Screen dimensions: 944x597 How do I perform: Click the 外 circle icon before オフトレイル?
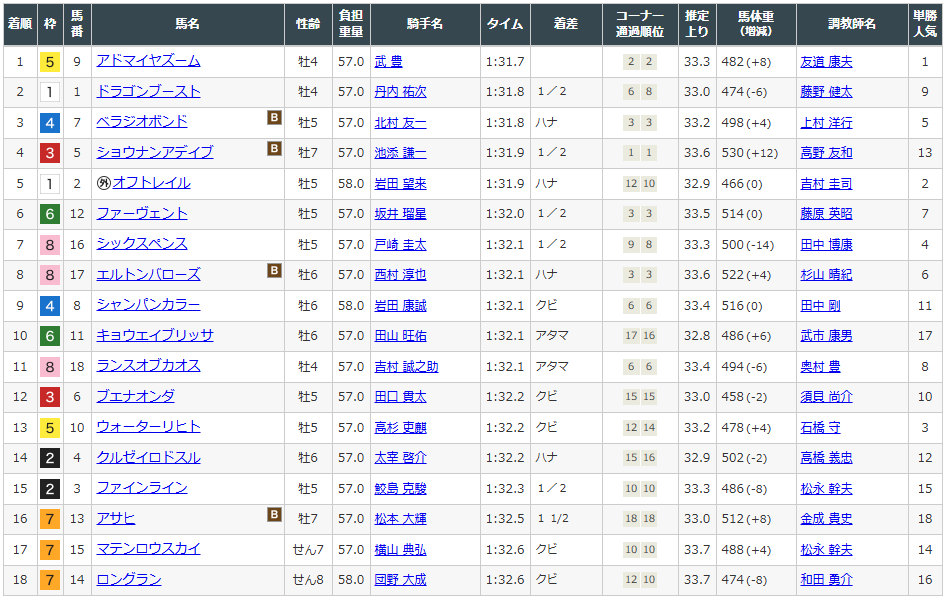click(x=103, y=183)
